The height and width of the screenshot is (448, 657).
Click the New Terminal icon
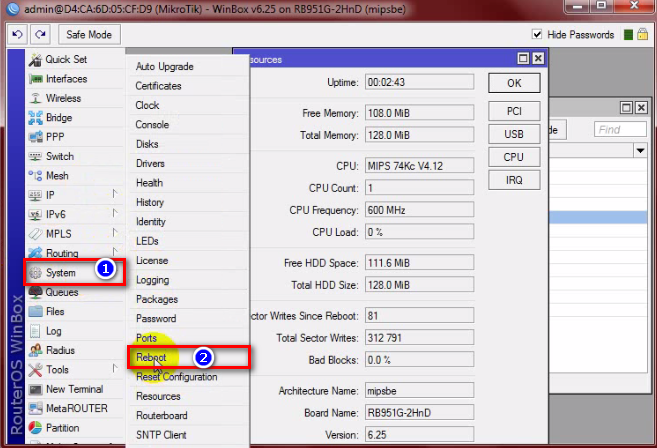coord(36,389)
